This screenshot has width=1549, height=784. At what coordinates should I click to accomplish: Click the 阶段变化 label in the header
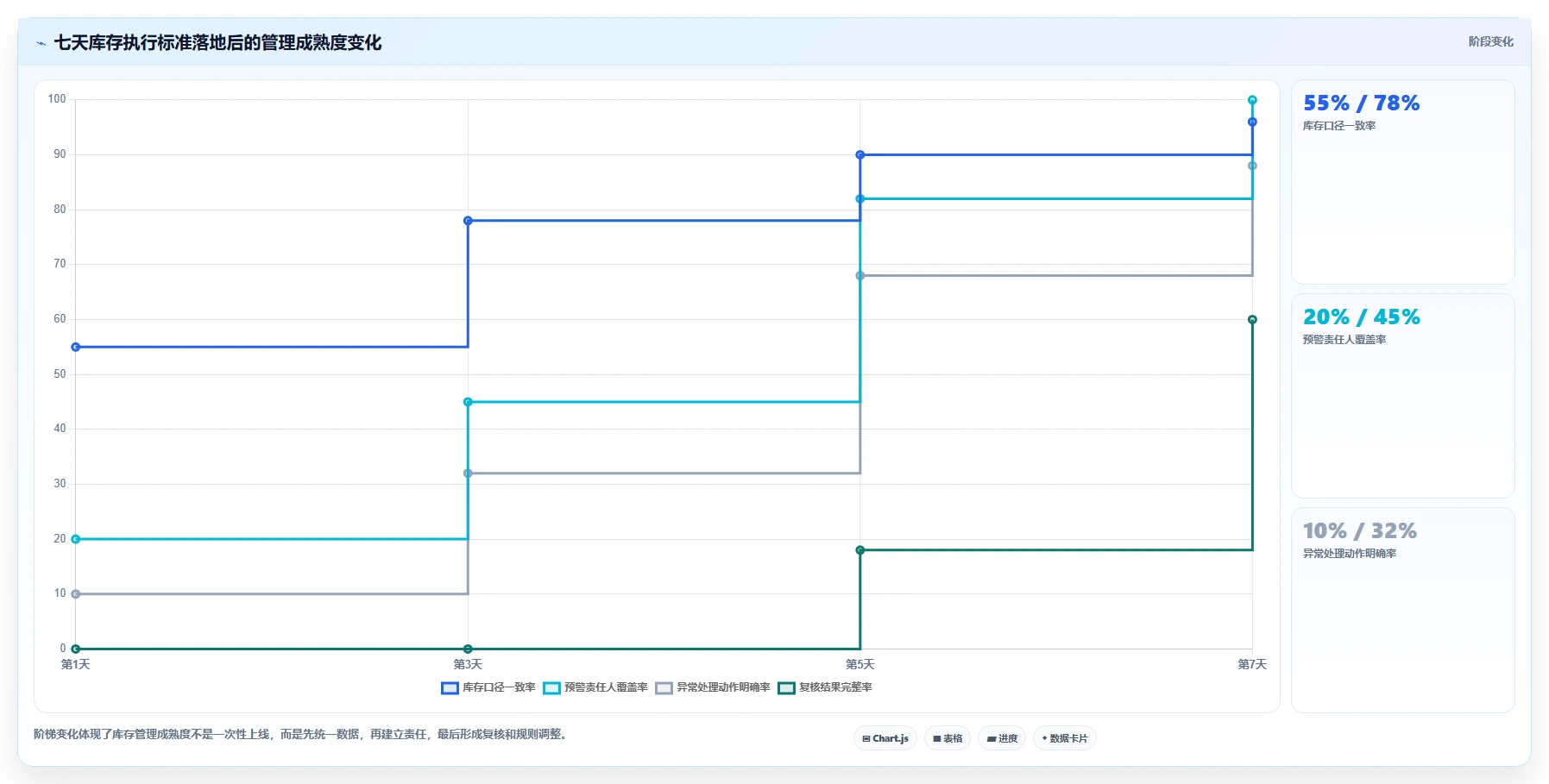point(1490,41)
